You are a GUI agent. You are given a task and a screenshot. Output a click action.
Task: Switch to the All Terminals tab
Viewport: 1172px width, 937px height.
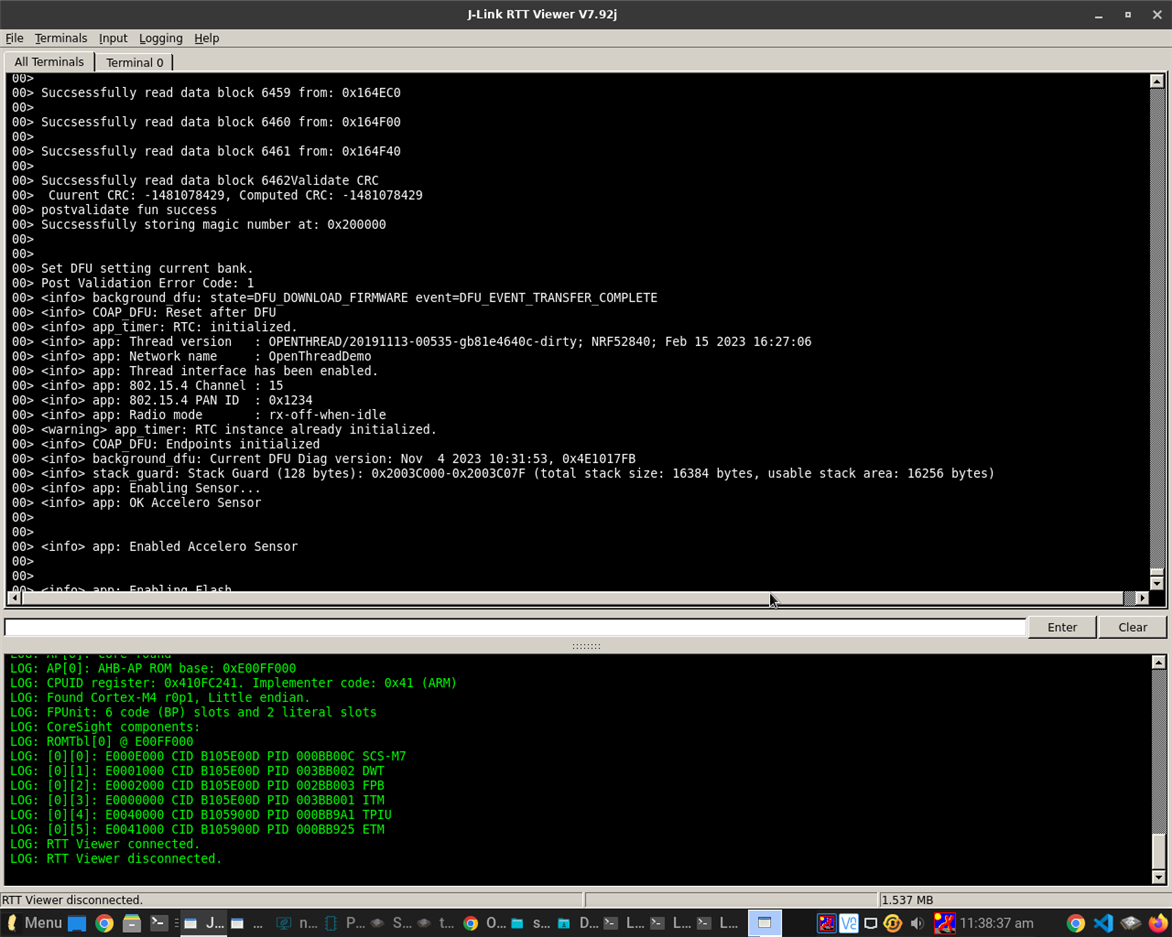(49, 62)
